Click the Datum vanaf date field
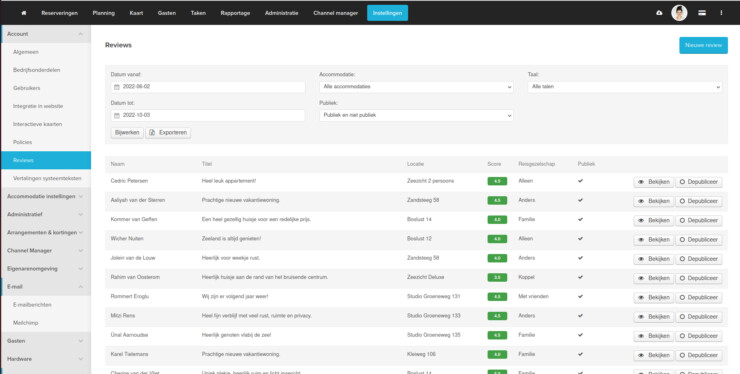The width and height of the screenshot is (740, 374). [208, 87]
